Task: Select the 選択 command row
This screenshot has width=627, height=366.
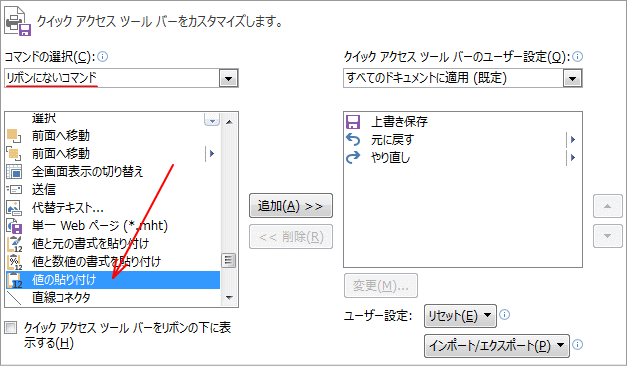Action: 113,119
